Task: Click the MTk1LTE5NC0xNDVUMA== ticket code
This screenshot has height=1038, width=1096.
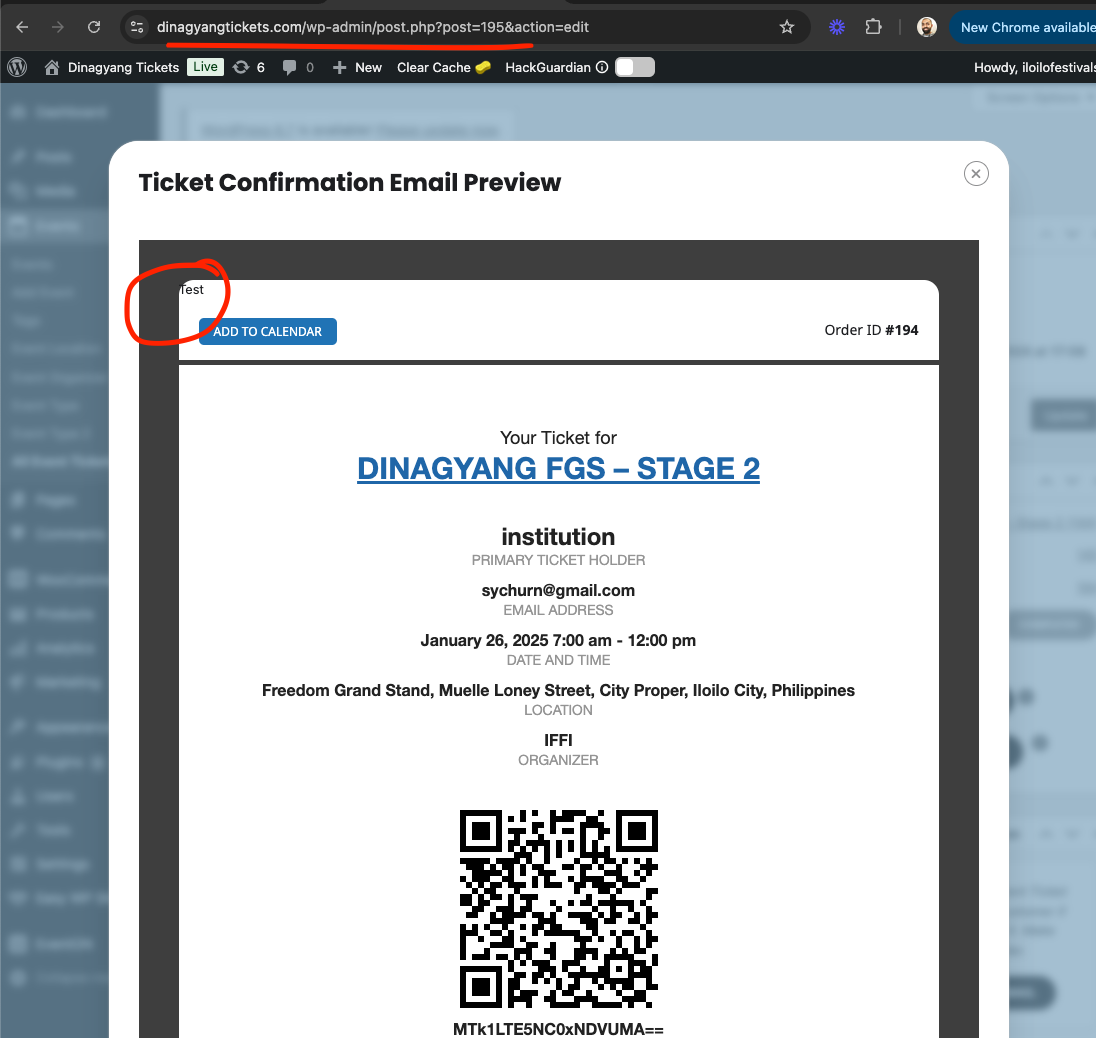Action: pyautogui.click(x=558, y=1029)
